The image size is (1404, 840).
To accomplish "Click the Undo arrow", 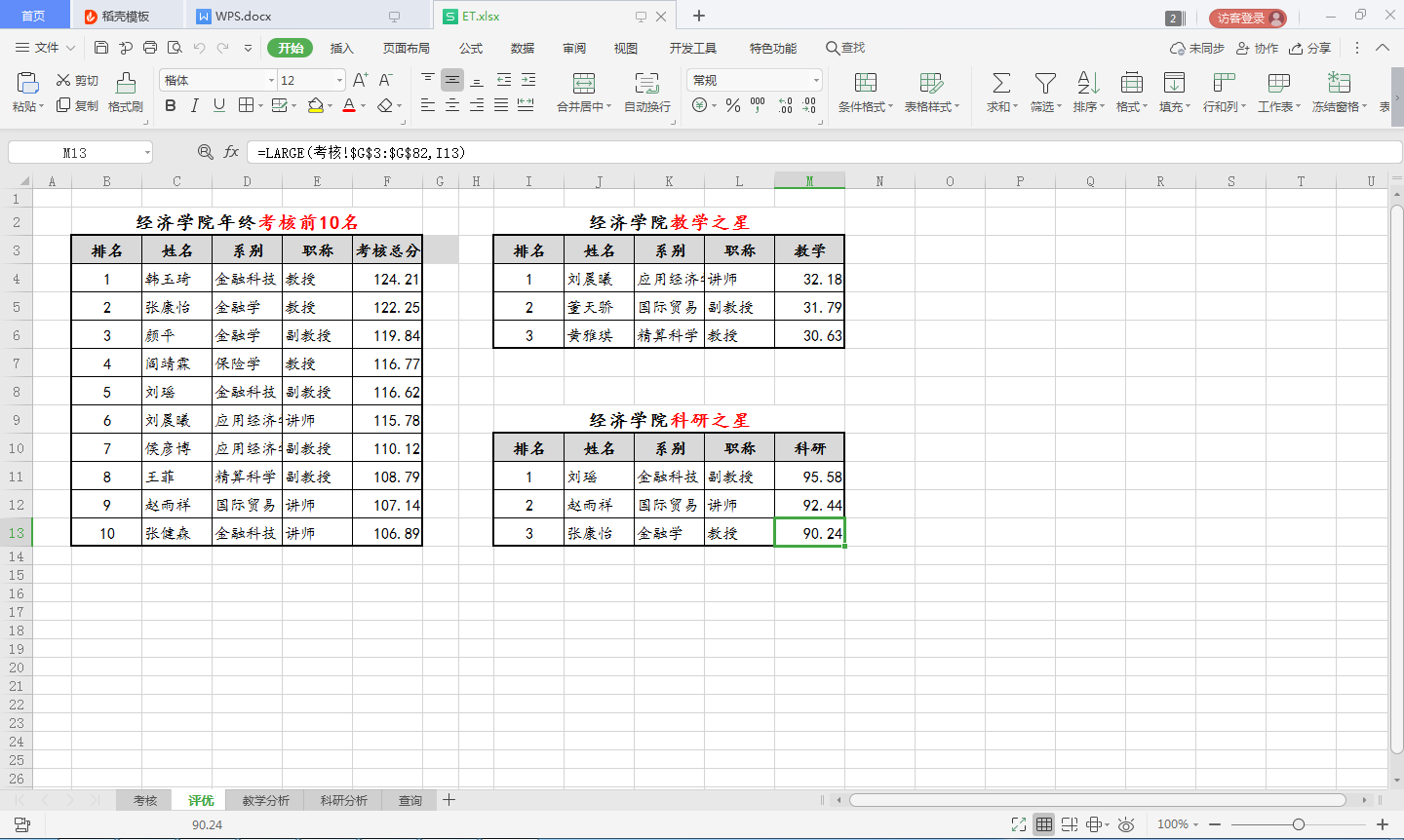I will pos(199,48).
